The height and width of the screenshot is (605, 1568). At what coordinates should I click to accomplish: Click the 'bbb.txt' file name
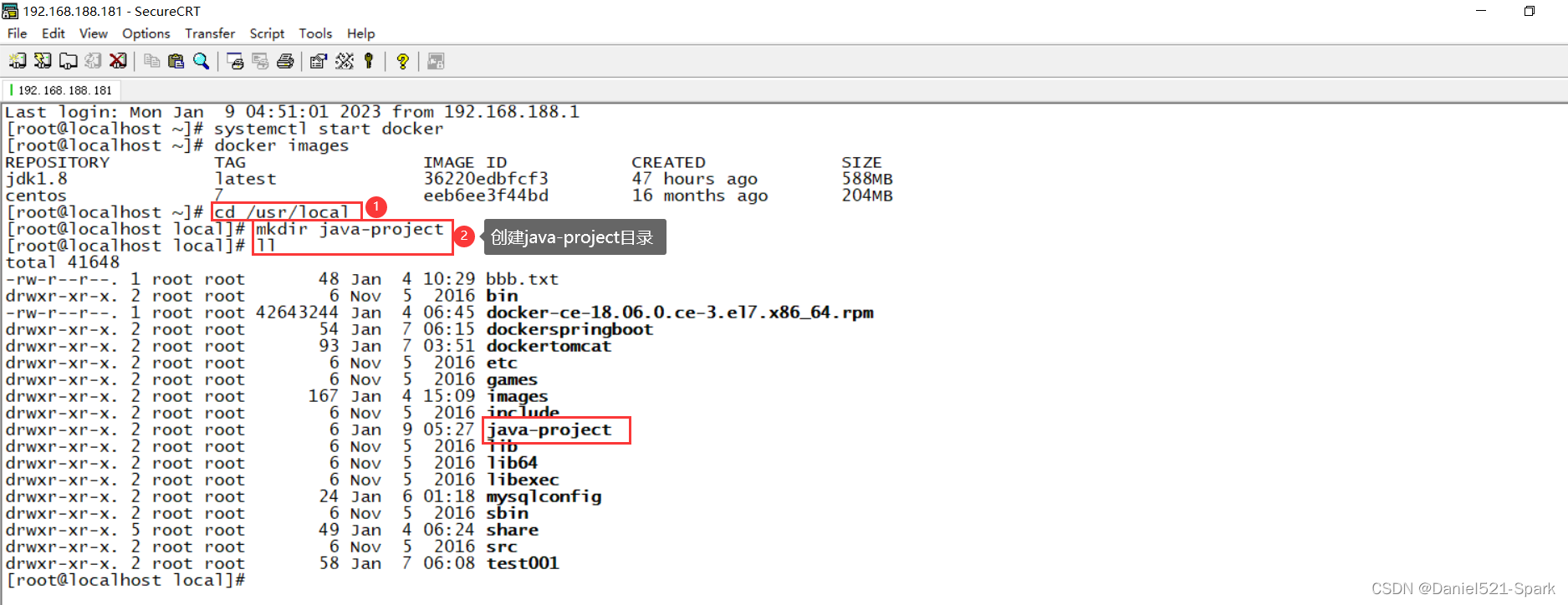[x=523, y=279]
